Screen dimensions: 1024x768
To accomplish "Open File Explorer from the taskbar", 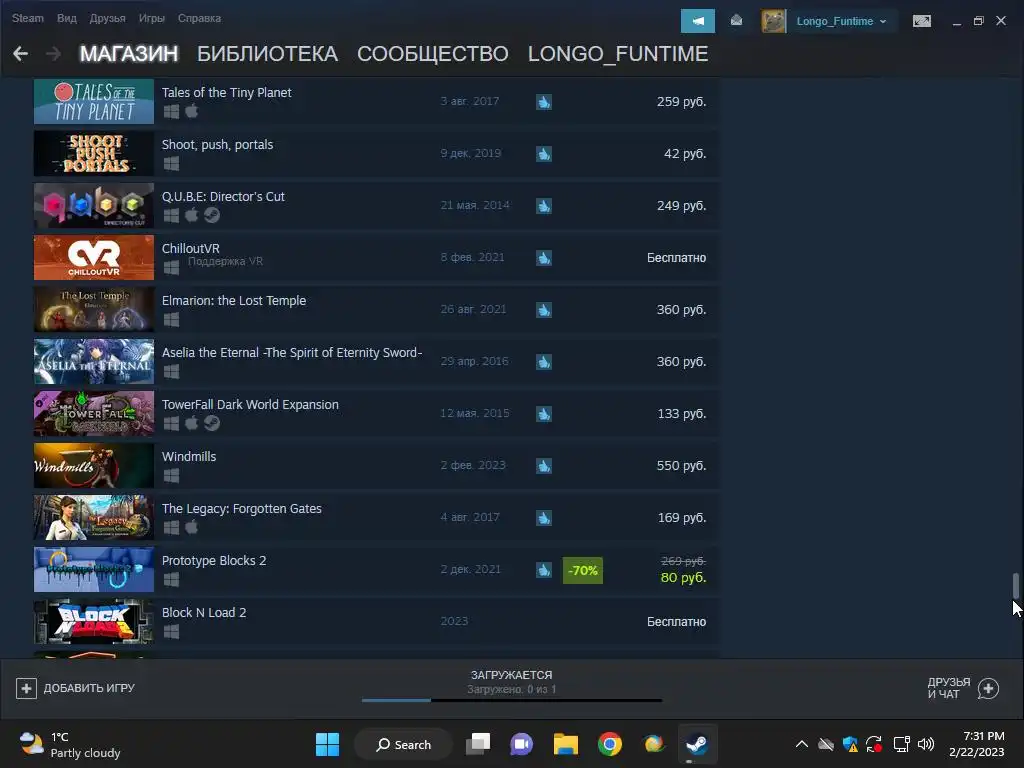I will pos(566,744).
